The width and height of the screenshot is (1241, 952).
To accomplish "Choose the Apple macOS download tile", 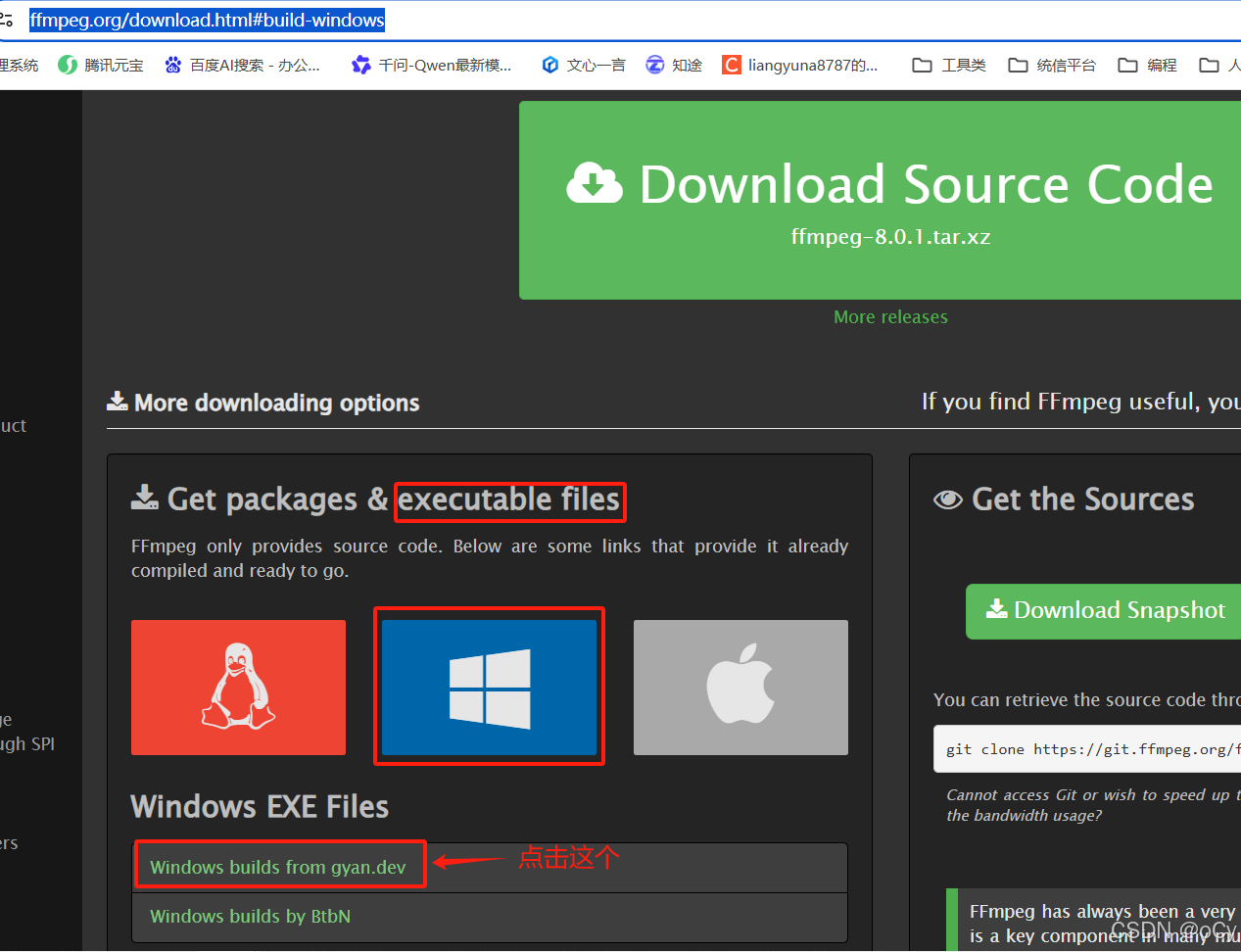I will click(740, 688).
